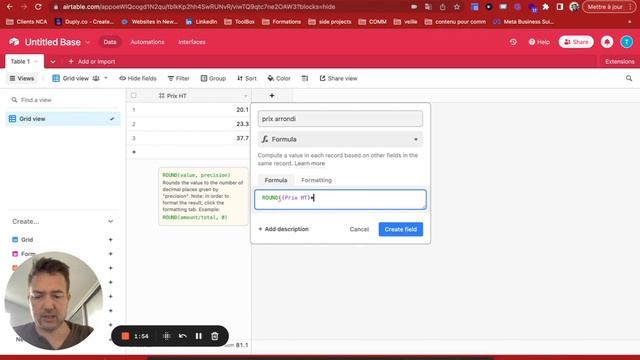Image resolution: width=640 pixels, height=360 pixels.
Task: Expand Untitled Base name dropdown
Action: [x=88, y=42]
